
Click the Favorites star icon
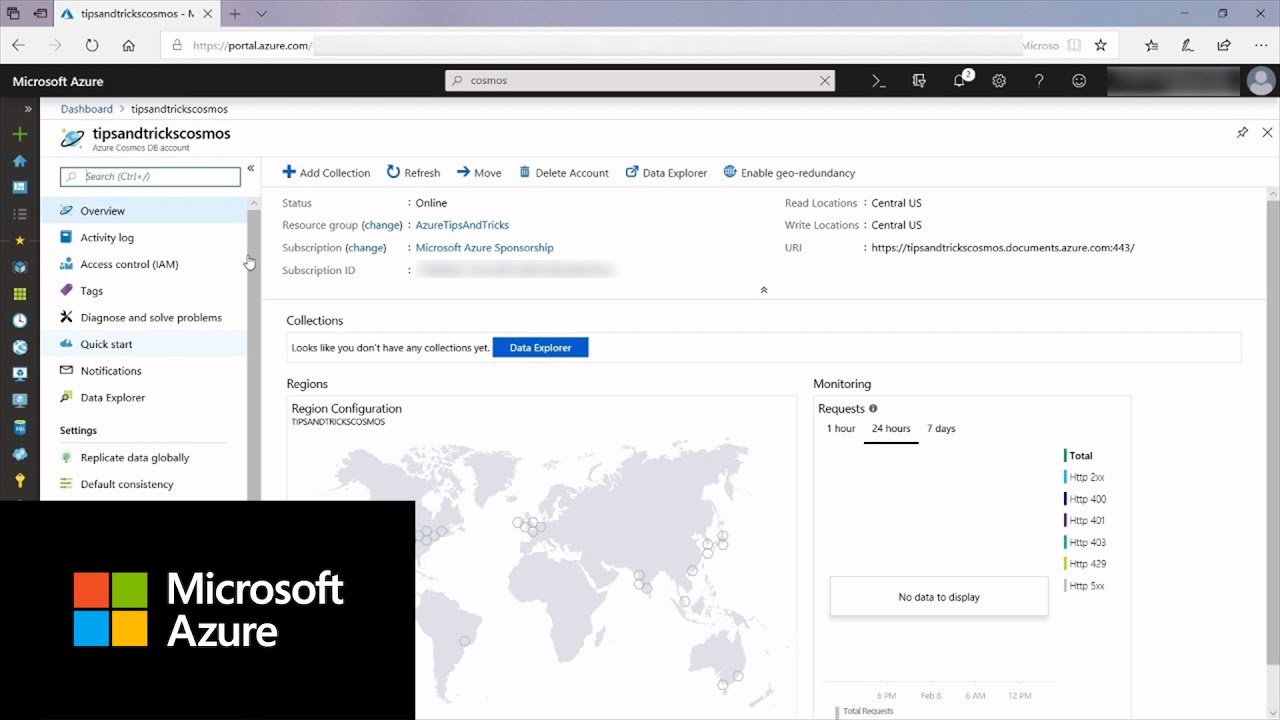tap(19, 241)
